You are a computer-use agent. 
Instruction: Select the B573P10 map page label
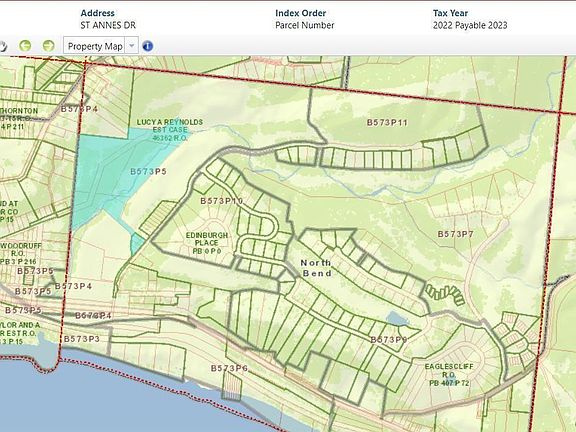(x=222, y=201)
